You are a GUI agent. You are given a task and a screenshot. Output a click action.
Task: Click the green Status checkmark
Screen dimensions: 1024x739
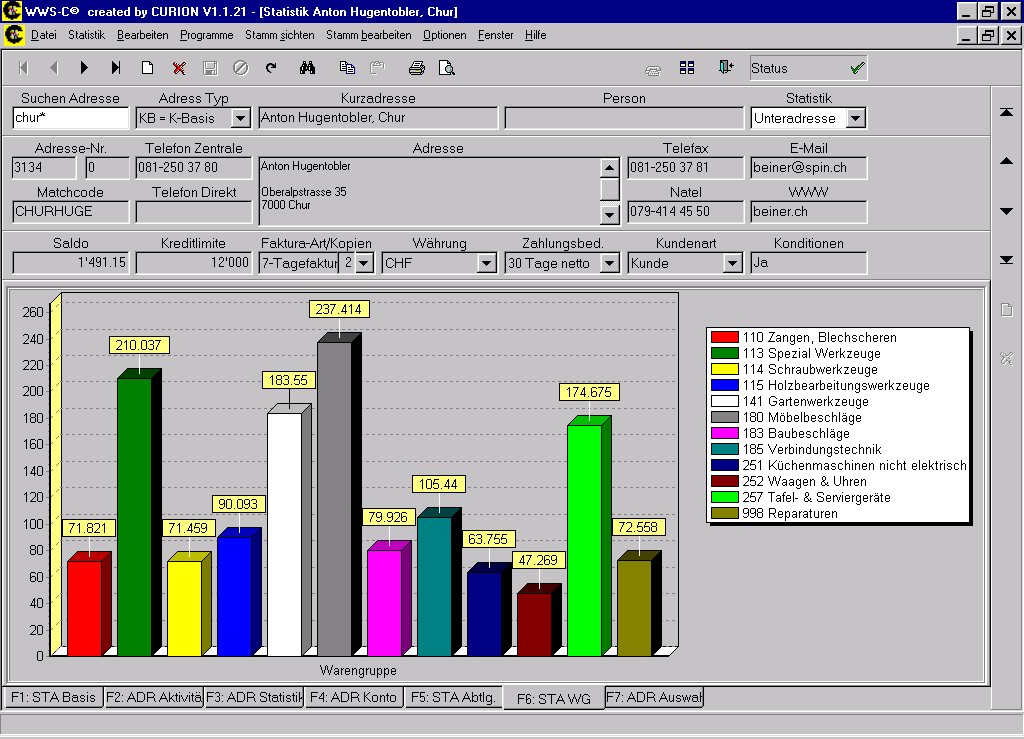(x=857, y=68)
